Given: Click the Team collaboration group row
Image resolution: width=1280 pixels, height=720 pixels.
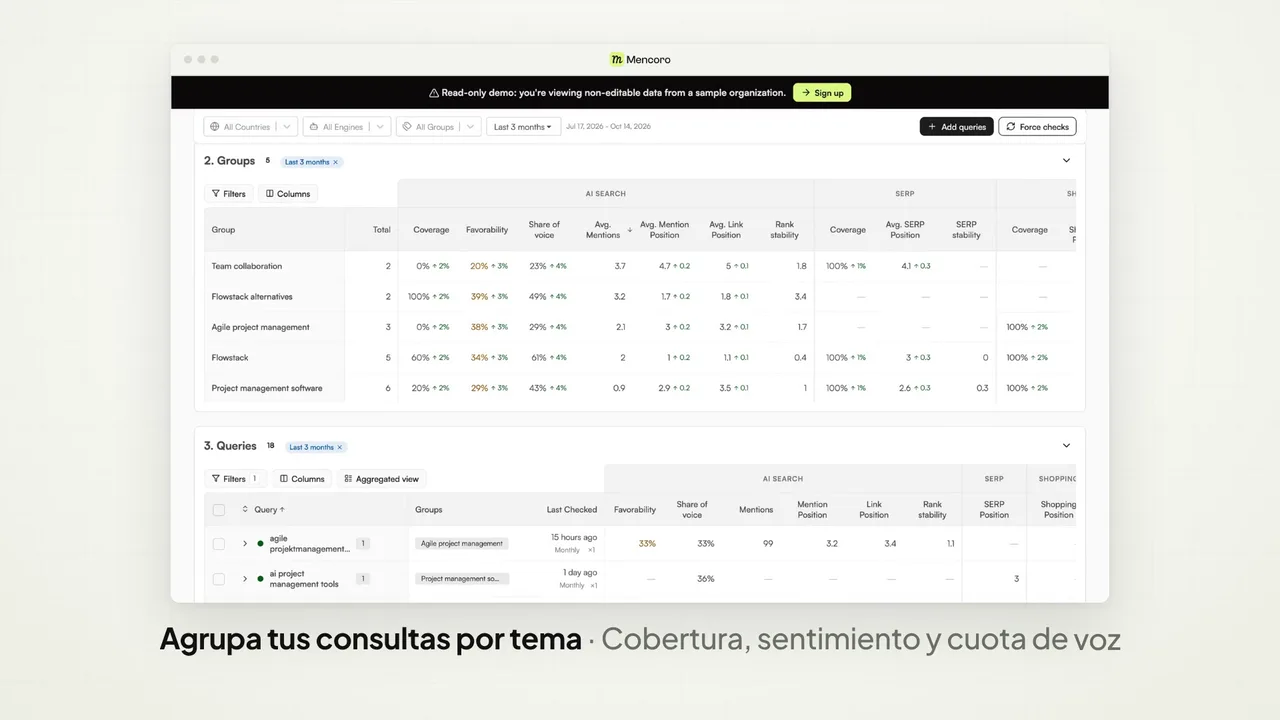Looking at the screenshot, I should tap(640, 266).
